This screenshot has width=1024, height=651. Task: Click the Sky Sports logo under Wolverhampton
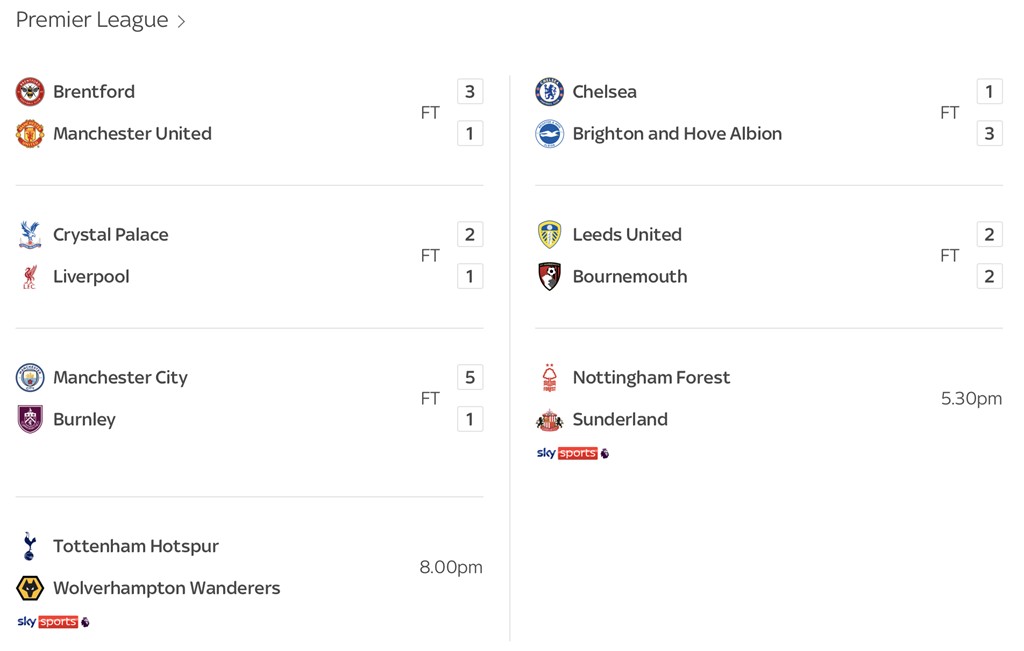point(53,622)
